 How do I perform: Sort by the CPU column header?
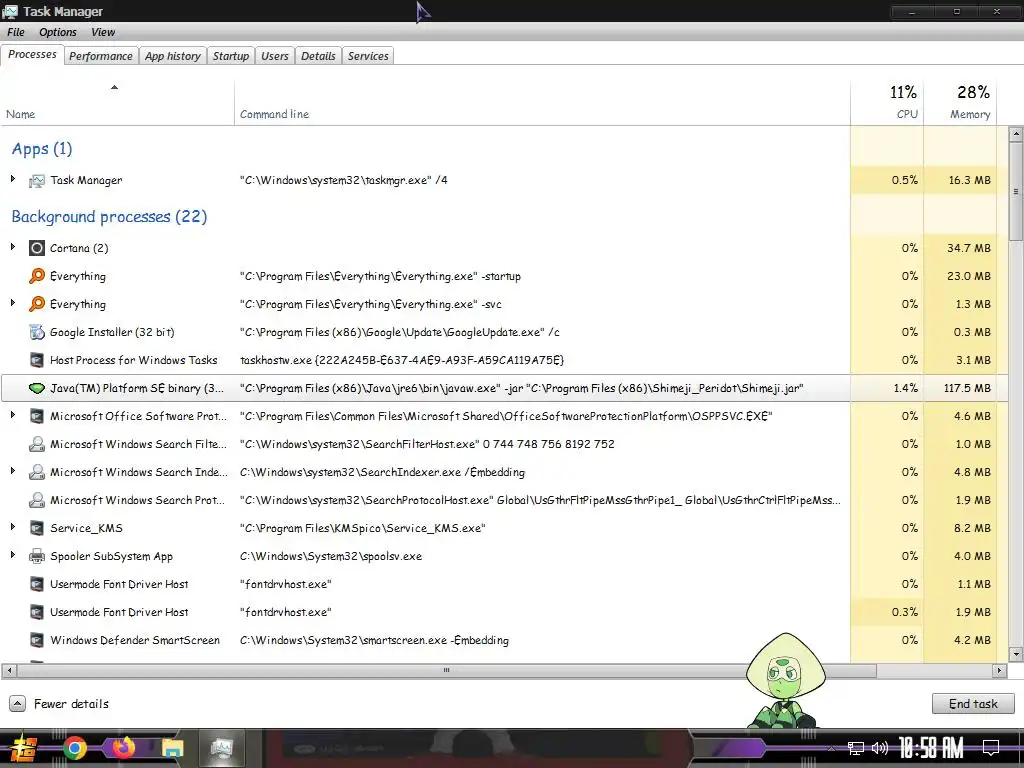(887, 103)
